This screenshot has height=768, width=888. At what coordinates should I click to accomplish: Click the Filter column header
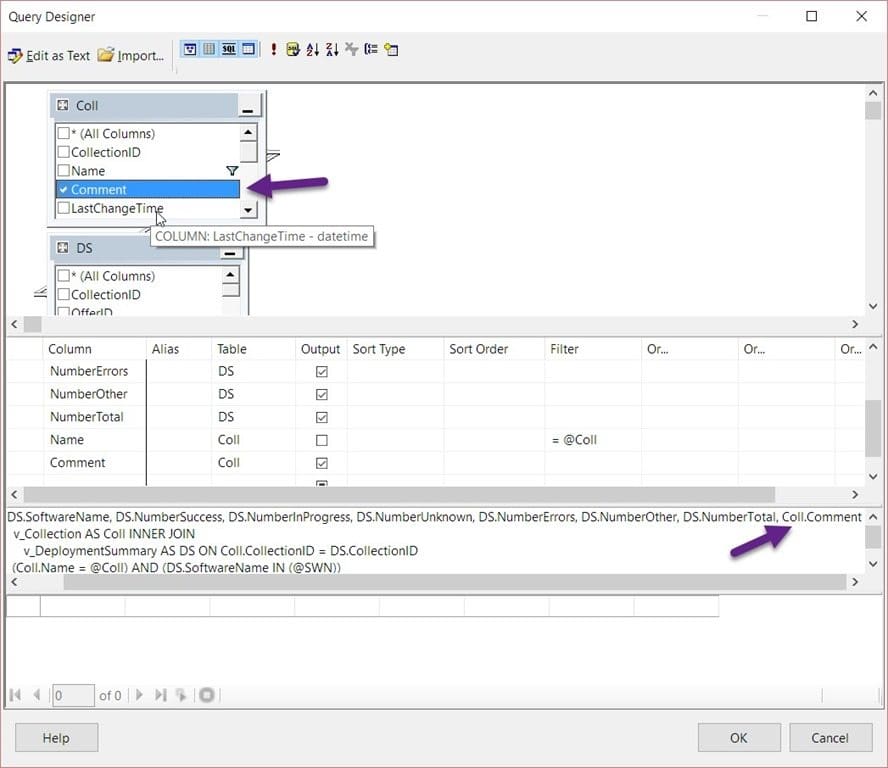pos(593,349)
